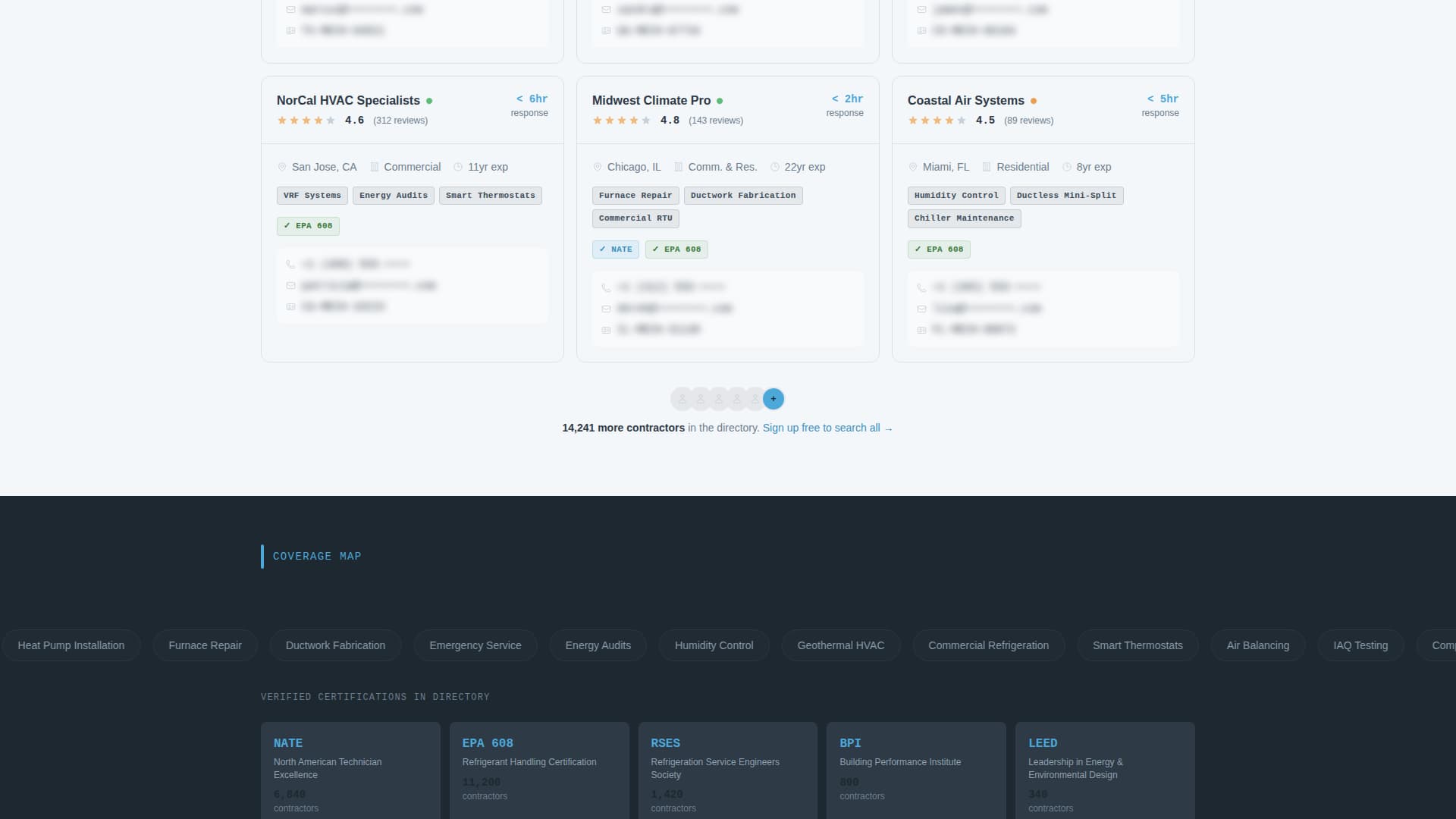Viewport: 1456px width, 819px height.
Task: Click license ID icon in Midwest Climate Pro card
Action: click(606, 330)
